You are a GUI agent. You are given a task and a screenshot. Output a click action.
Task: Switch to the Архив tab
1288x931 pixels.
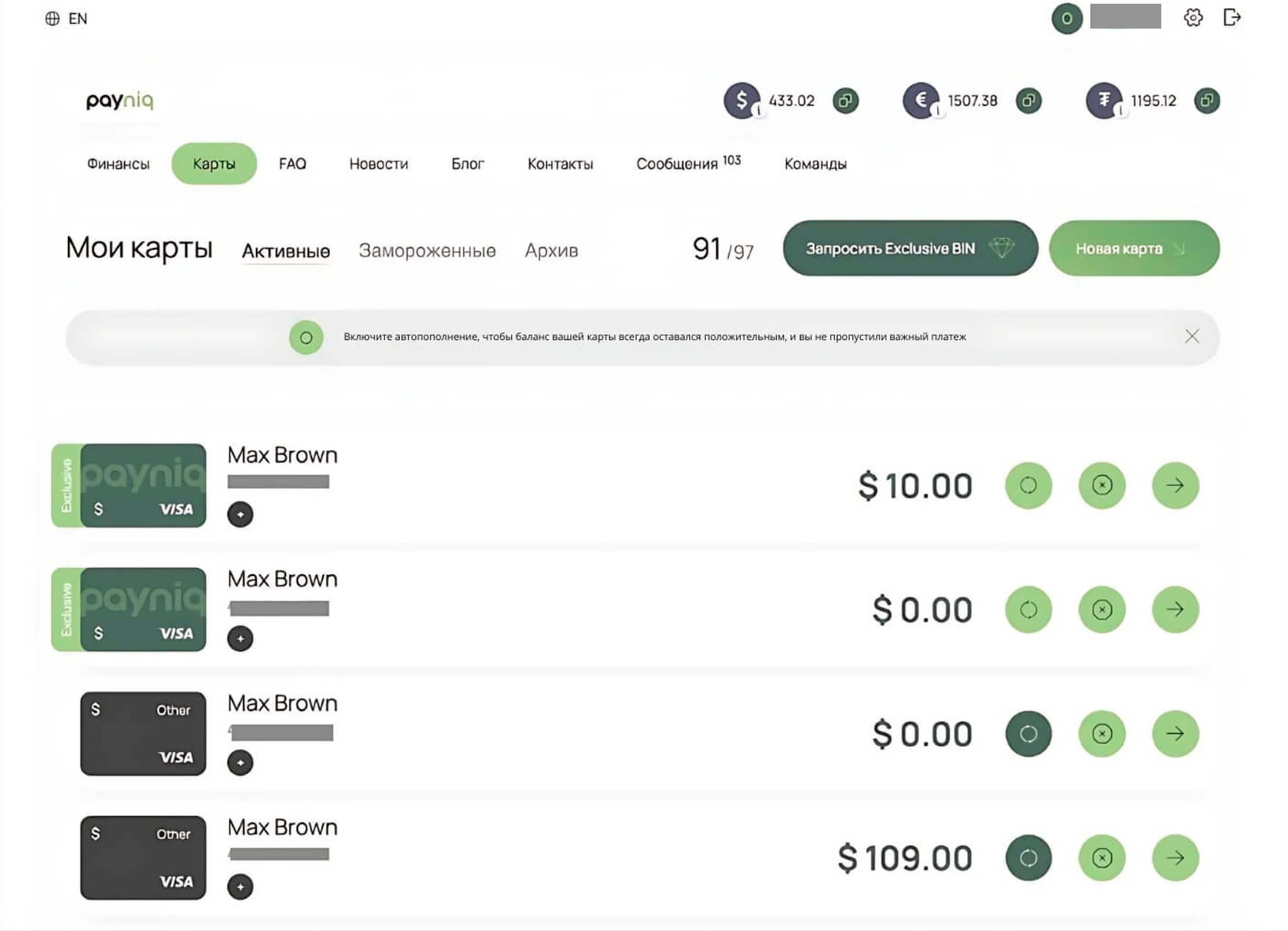tap(551, 250)
